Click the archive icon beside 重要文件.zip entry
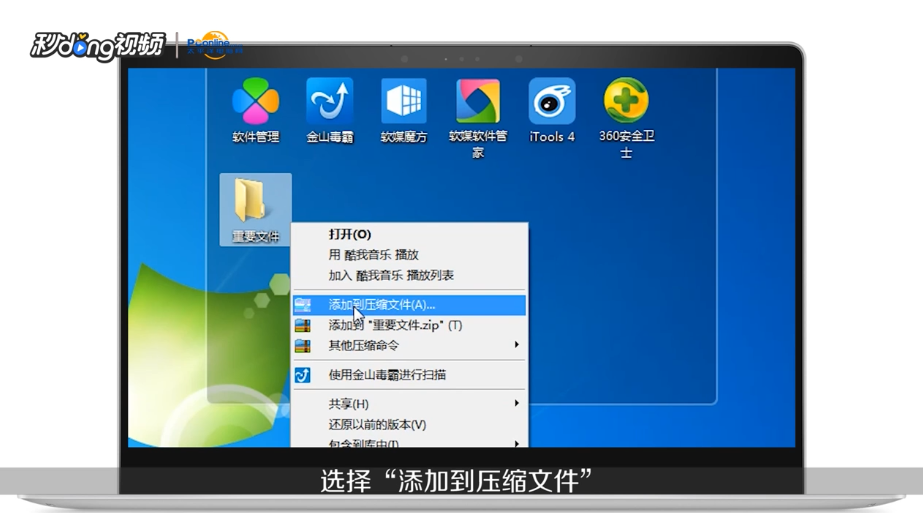This screenshot has height=513, width=923. coord(303,325)
